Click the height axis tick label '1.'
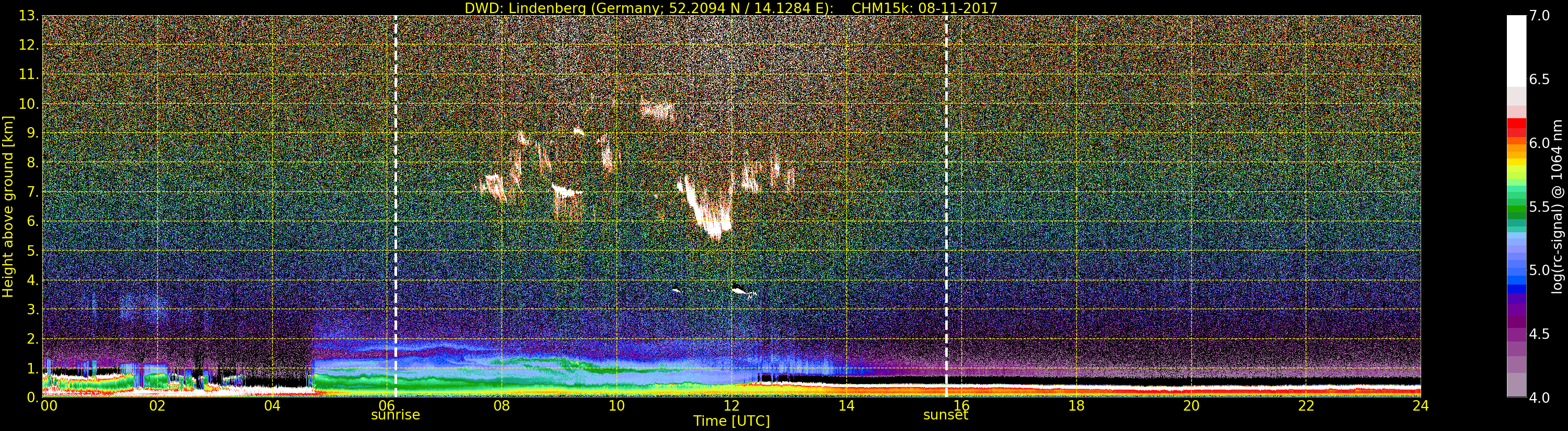This screenshot has height=431, width=1568. (32, 368)
